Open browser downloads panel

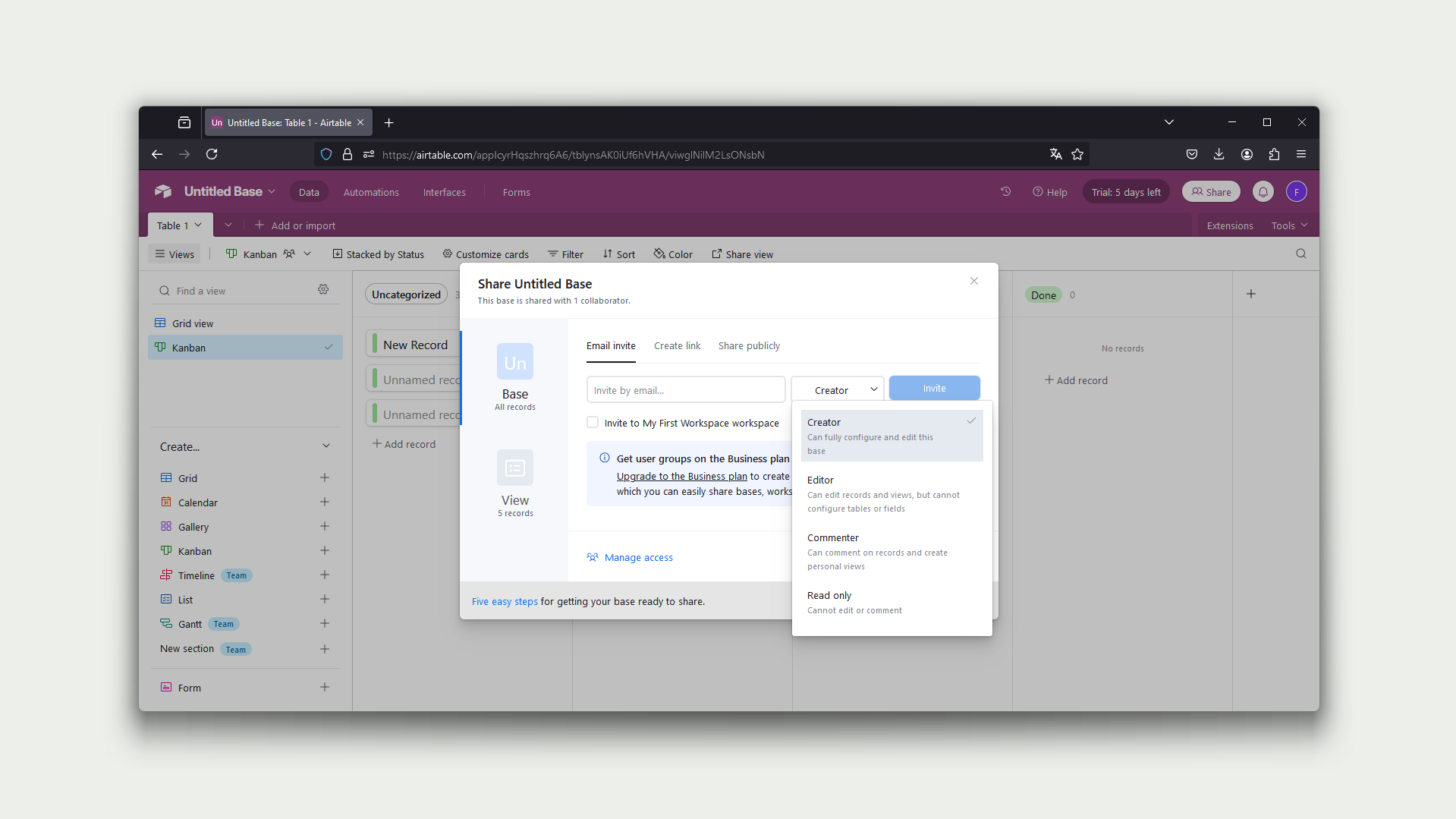click(1219, 154)
